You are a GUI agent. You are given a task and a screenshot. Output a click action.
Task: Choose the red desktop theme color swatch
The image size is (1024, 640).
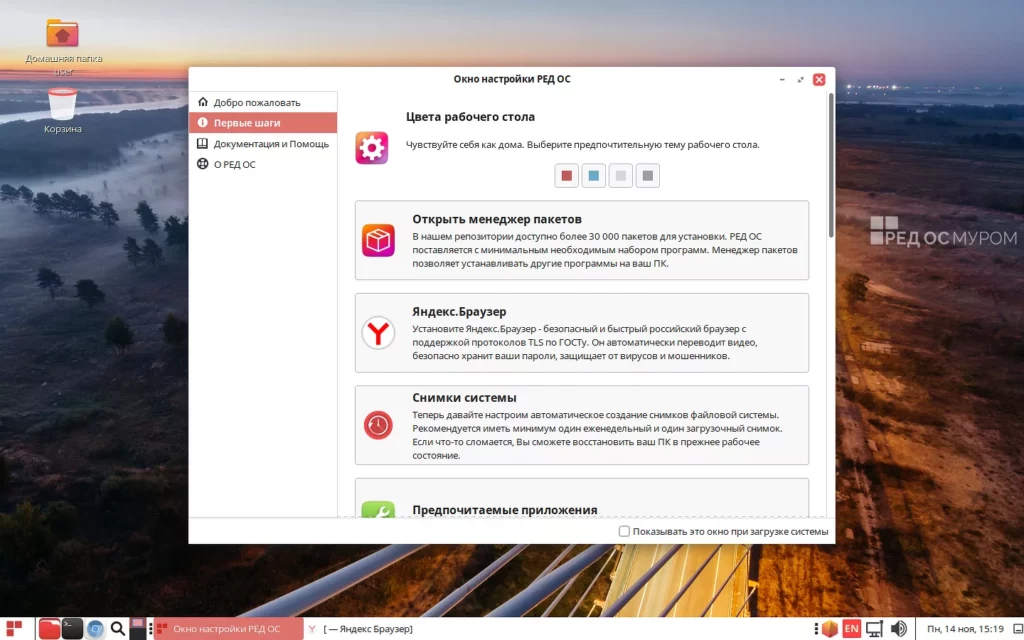coord(567,176)
